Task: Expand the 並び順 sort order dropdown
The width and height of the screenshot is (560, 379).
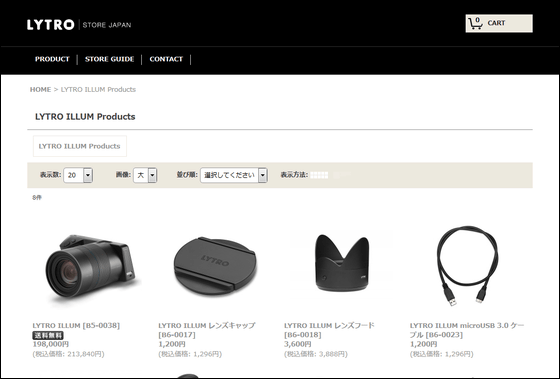Action: point(234,175)
